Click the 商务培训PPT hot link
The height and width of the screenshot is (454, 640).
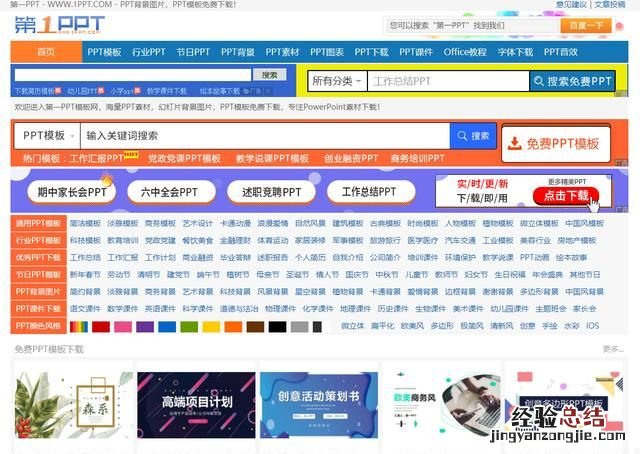[418, 158]
